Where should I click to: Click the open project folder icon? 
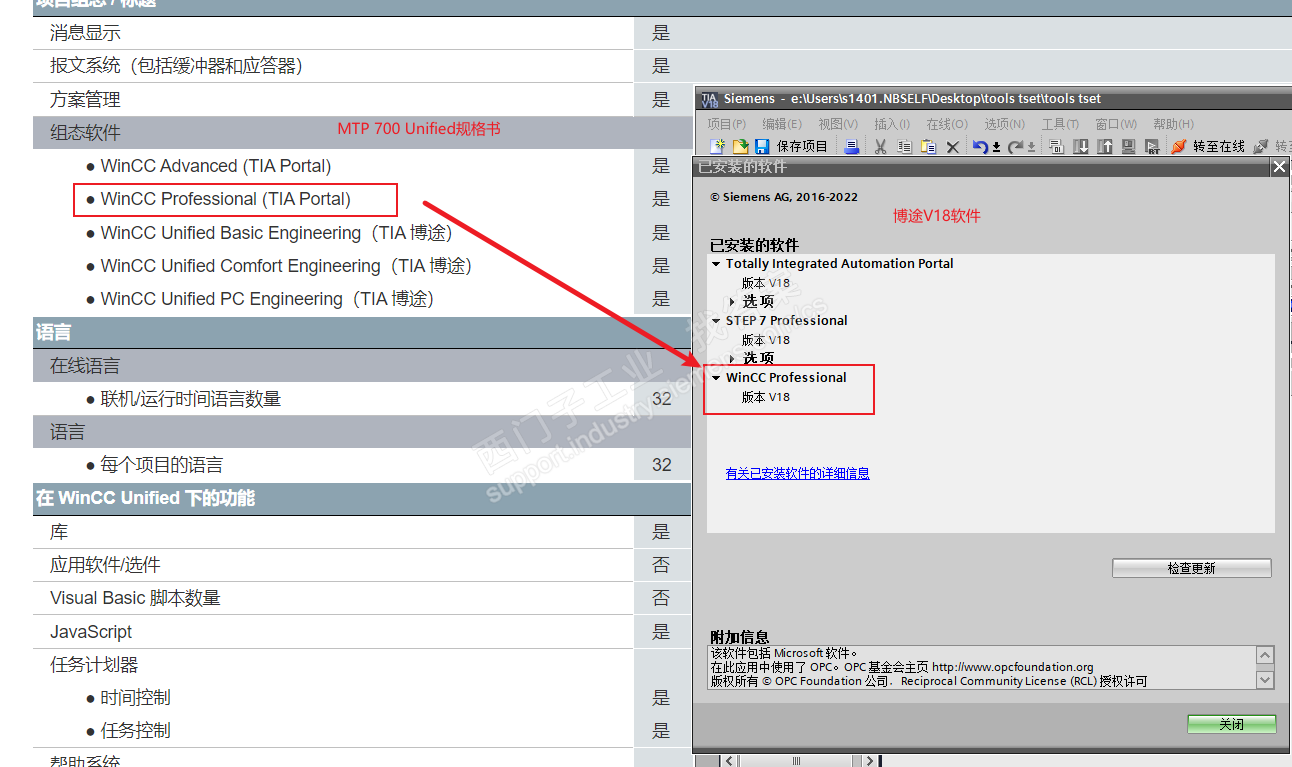coord(740,147)
